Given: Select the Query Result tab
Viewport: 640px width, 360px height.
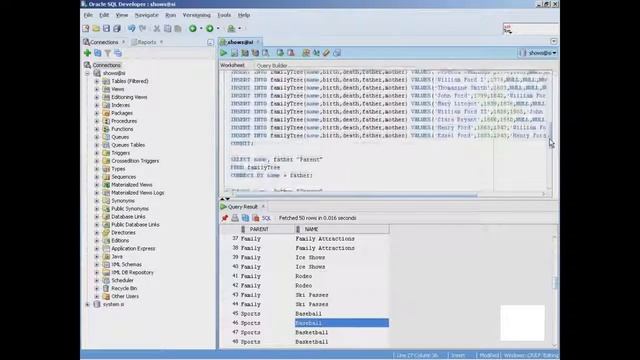Looking at the screenshot, I should tap(242, 207).
